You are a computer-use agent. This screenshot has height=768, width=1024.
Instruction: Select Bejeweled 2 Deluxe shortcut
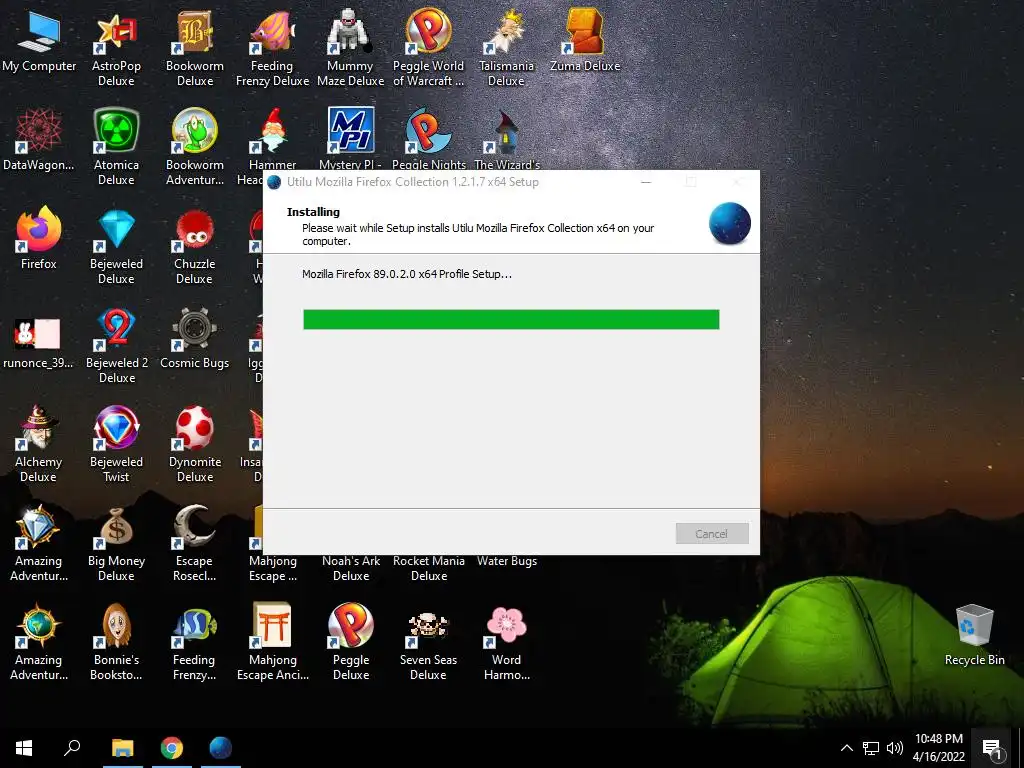tap(117, 346)
